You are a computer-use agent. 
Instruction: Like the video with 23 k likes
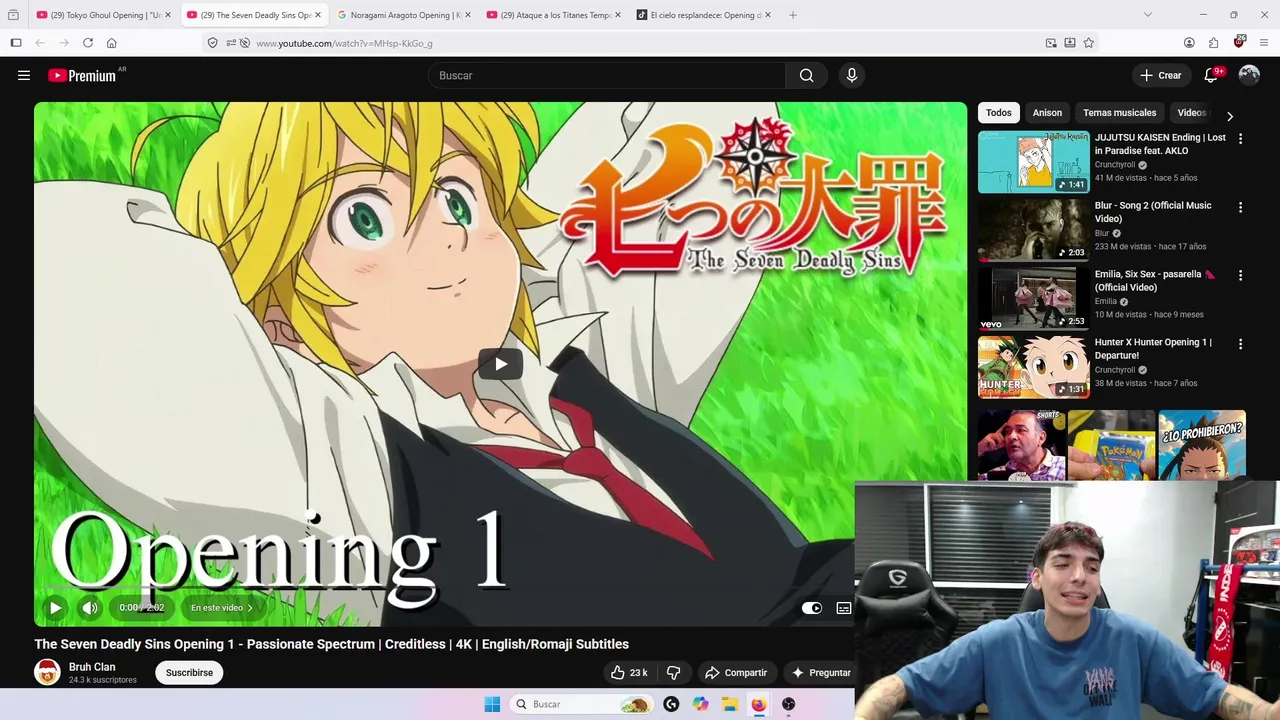(x=629, y=673)
